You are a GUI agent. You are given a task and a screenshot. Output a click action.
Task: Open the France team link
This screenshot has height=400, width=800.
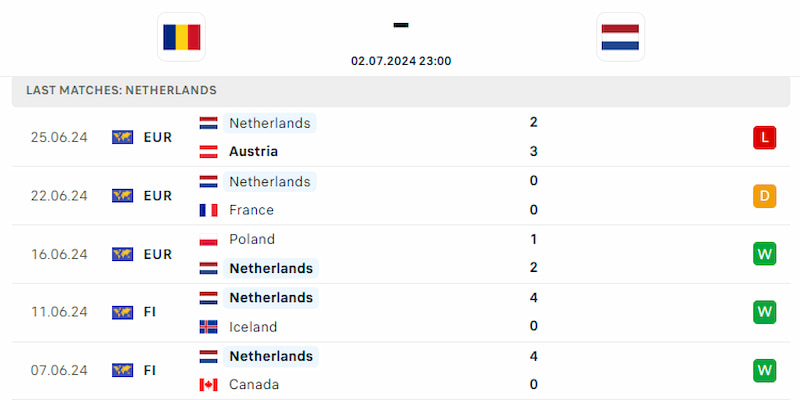[251, 210]
